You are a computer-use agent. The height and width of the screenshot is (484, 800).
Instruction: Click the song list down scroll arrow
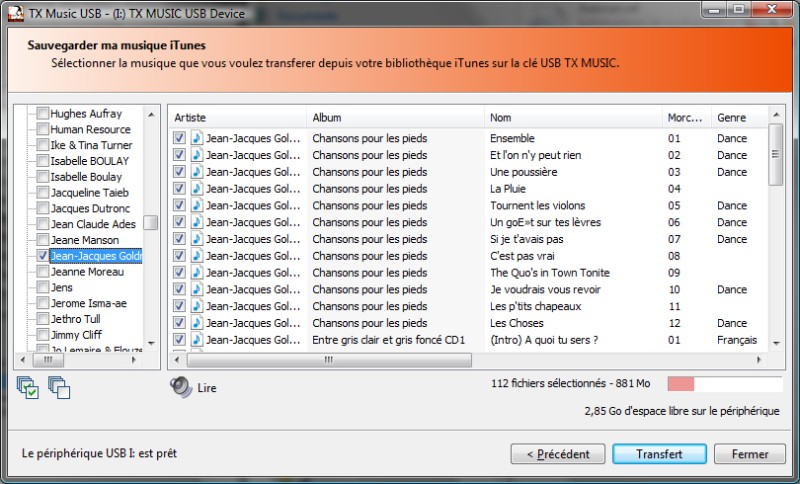coord(776,343)
